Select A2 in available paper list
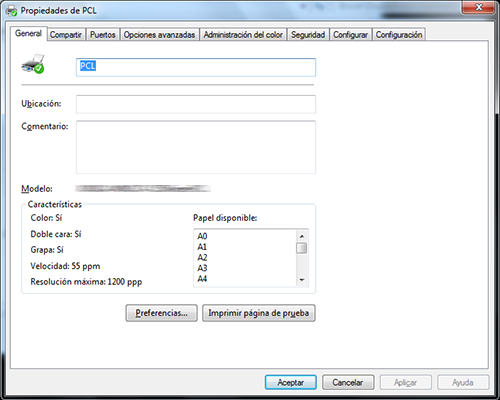 click(202, 258)
